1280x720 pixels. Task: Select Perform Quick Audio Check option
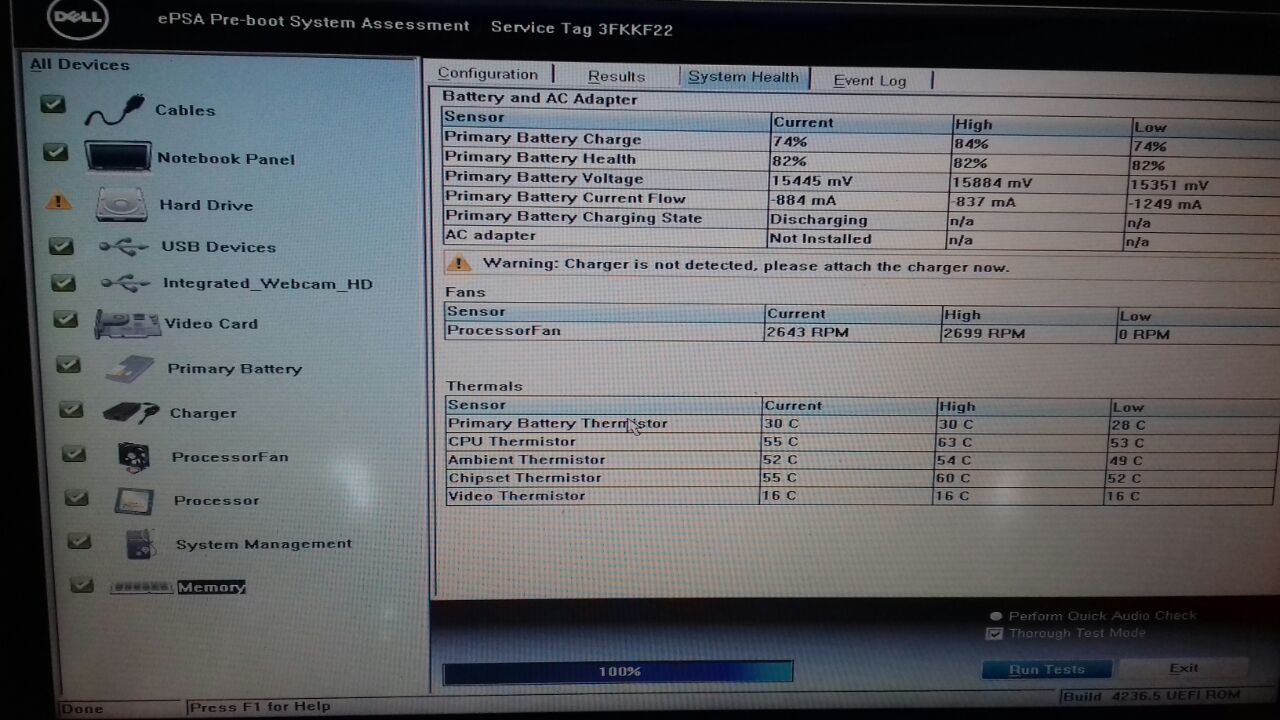[996, 616]
